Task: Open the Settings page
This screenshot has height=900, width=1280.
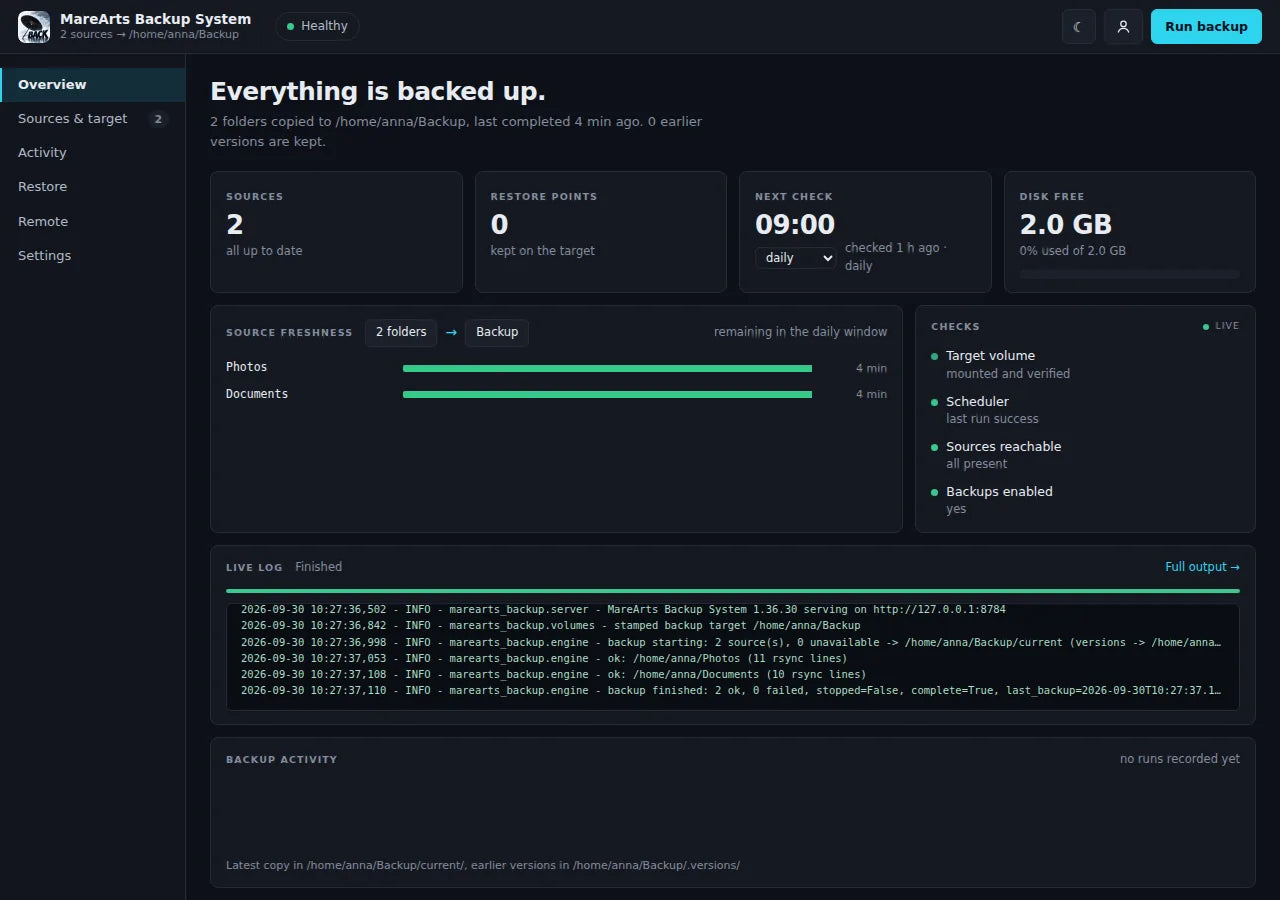Action: [93, 256]
